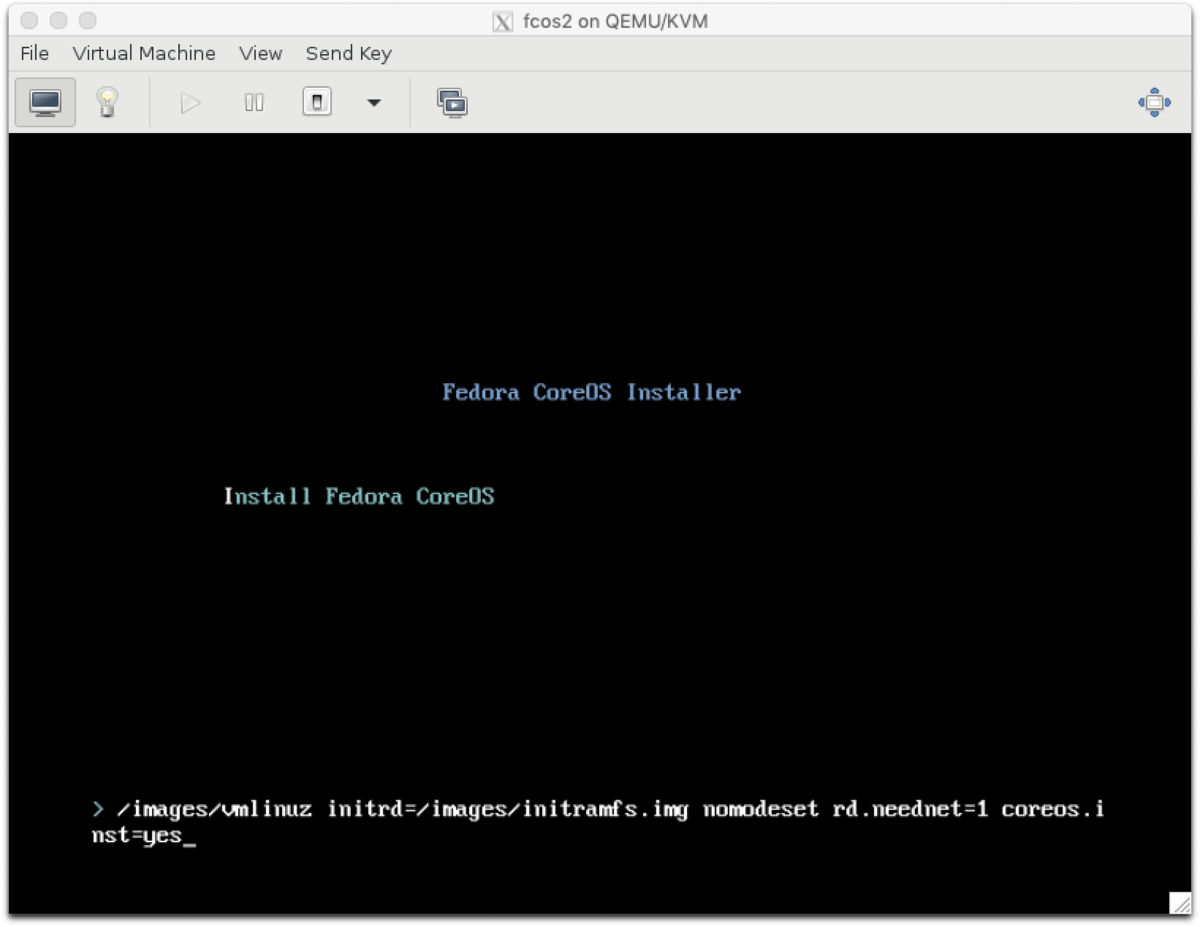This screenshot has width=1200, height=927.
Task: Show virtual hardware details lightbulb
Action: 107,102
